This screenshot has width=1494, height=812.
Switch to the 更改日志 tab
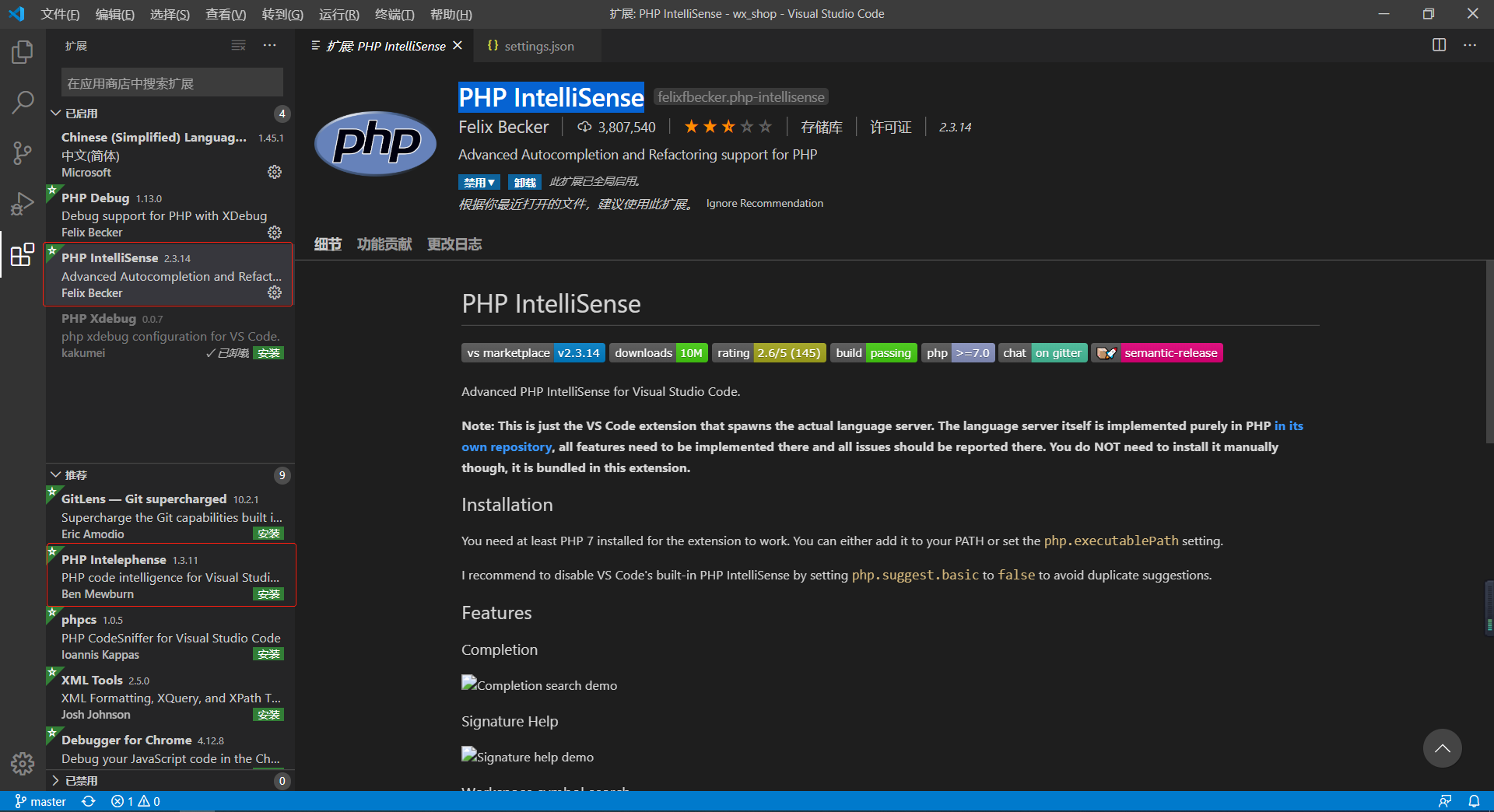point(454,244)
